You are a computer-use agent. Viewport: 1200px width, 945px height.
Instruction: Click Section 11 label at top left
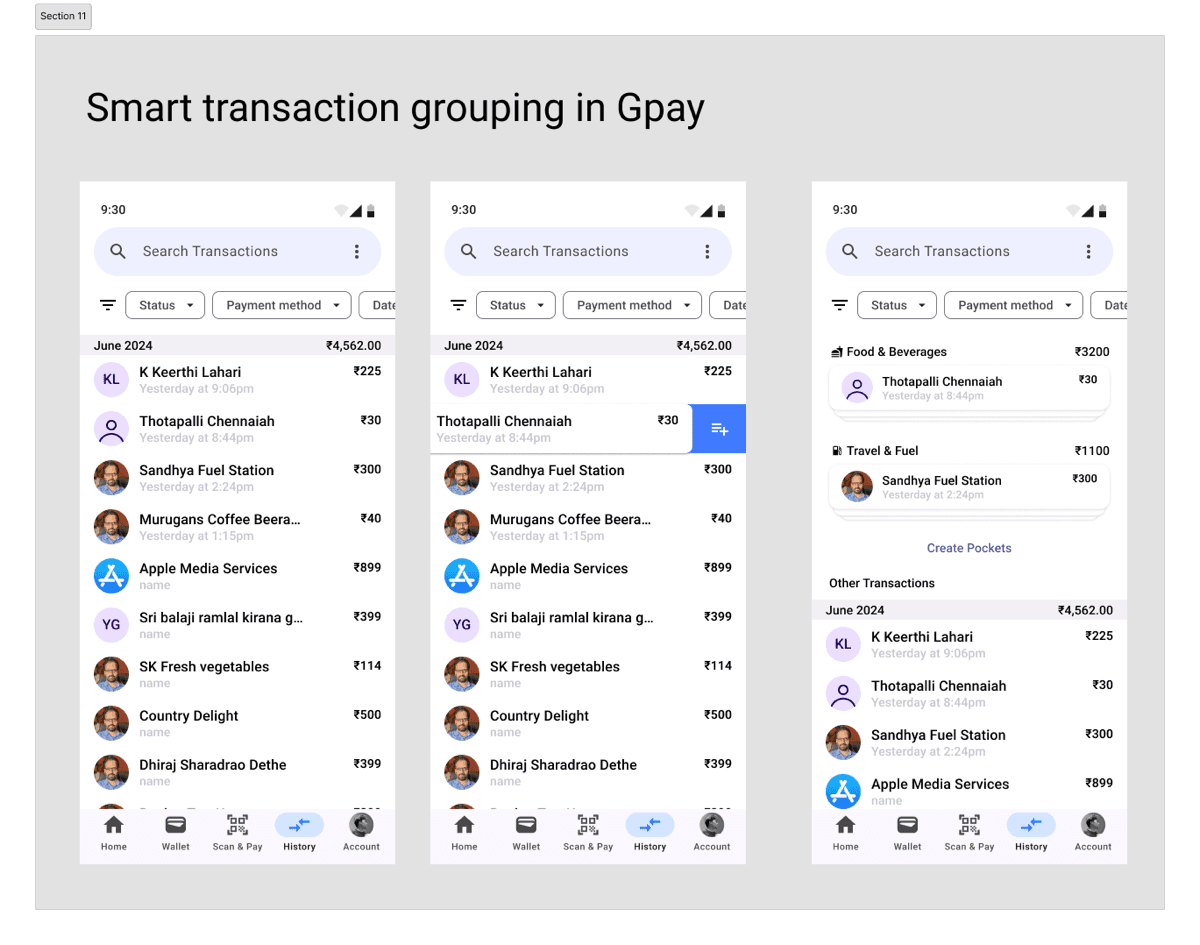[x=63, y=16]
